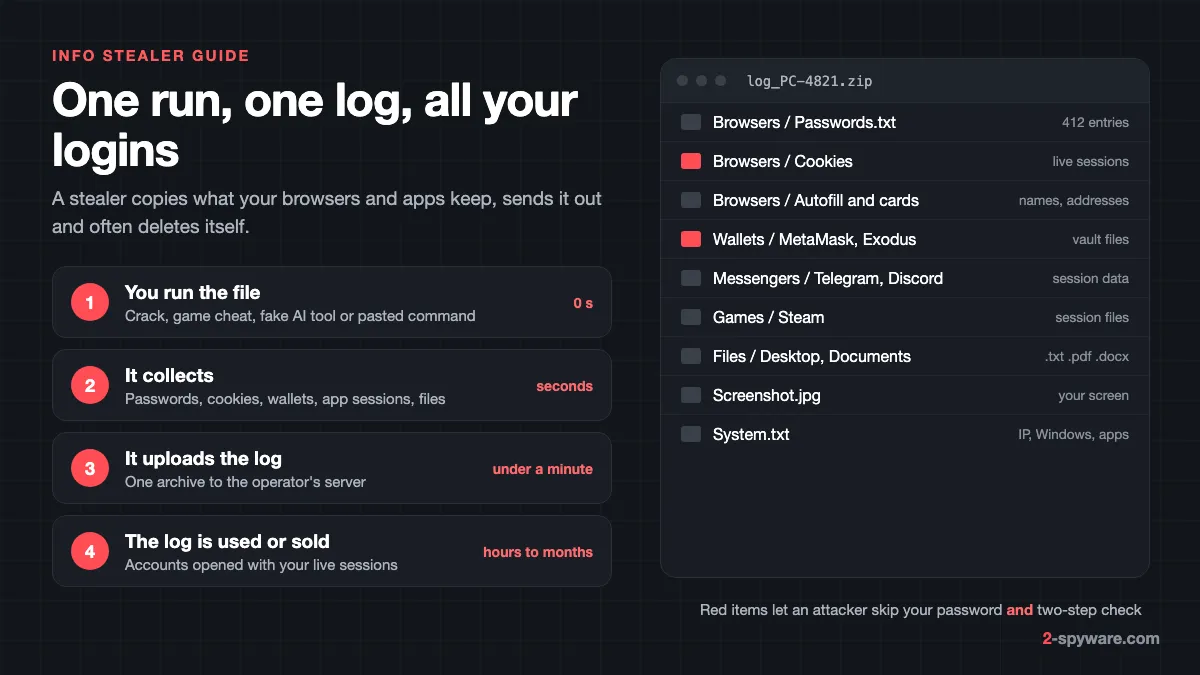Image resolution: width=1200 pixels, height=675 pixels.
Task: Click the log_PC-4821.zip window title
Action: 809,81
